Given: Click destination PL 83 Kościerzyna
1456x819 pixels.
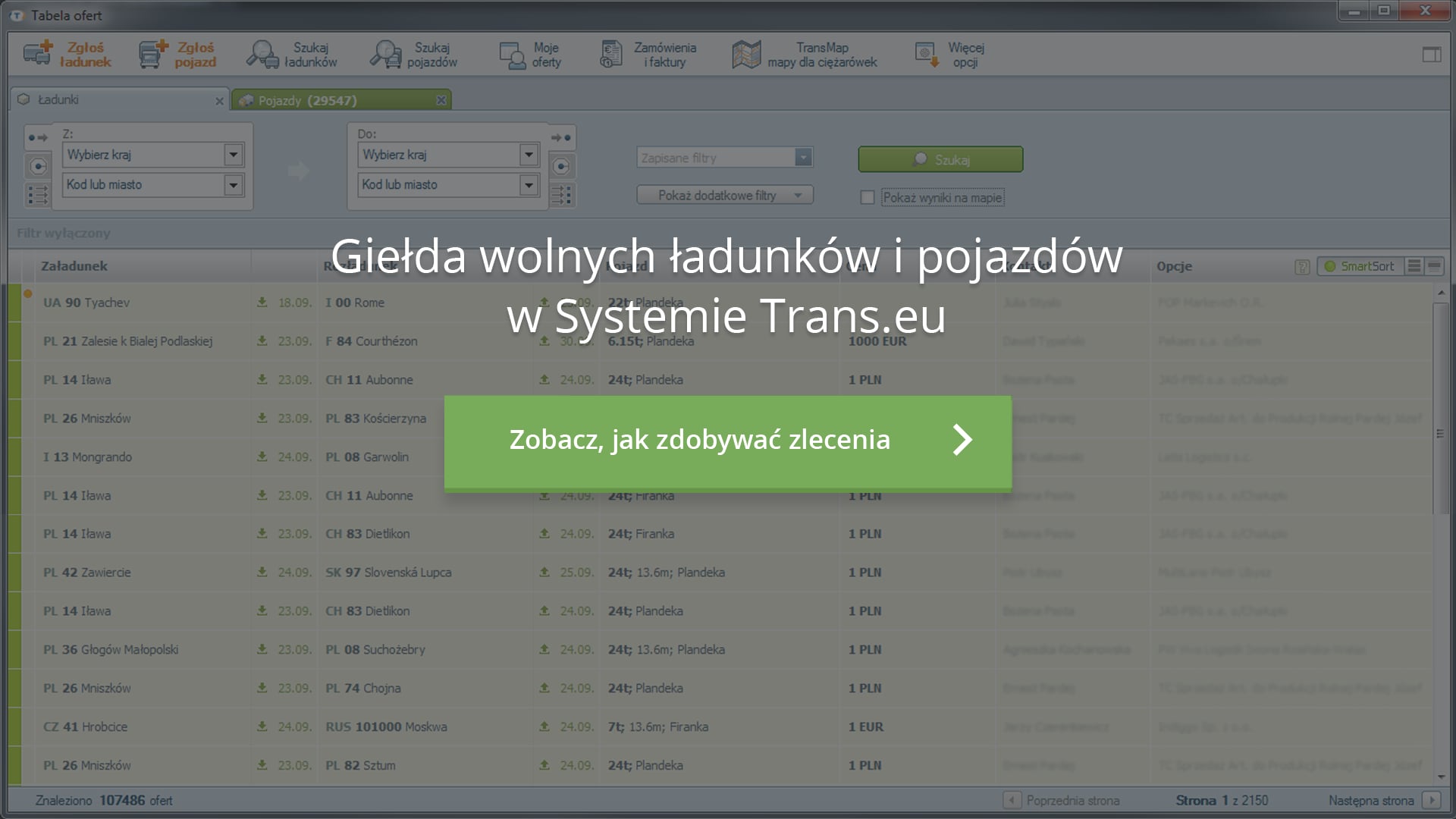Looking at the screenshot, I should click(x=375, y=419).
